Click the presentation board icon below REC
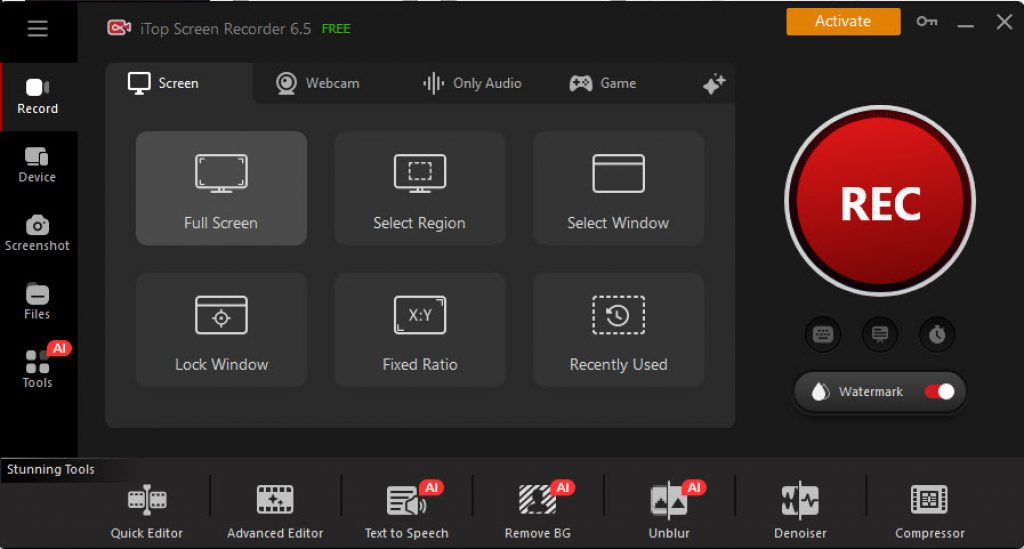The height and width of the screenshot is (549, 1024). (880, 335)
